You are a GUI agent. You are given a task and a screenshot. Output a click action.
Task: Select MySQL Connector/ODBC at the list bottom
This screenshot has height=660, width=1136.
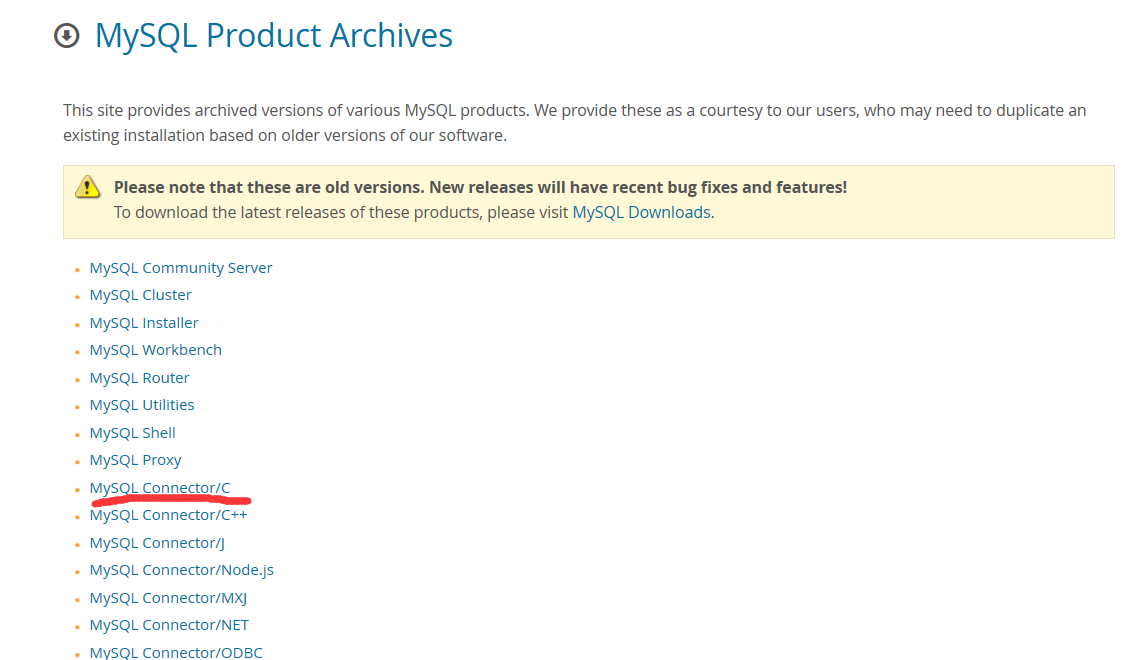click(175, 651)
